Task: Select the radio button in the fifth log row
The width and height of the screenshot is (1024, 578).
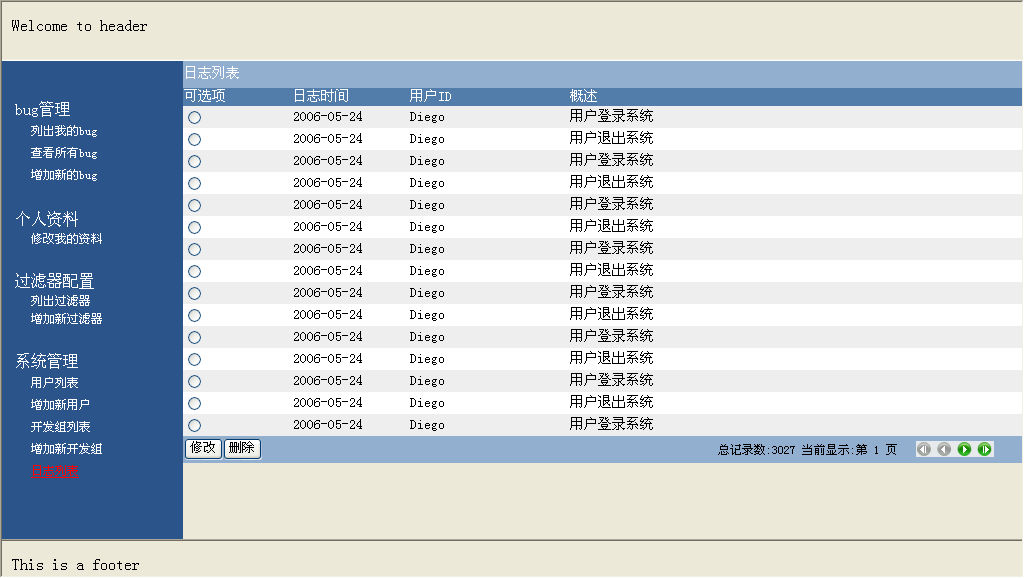Action: (x=195, y=206)
